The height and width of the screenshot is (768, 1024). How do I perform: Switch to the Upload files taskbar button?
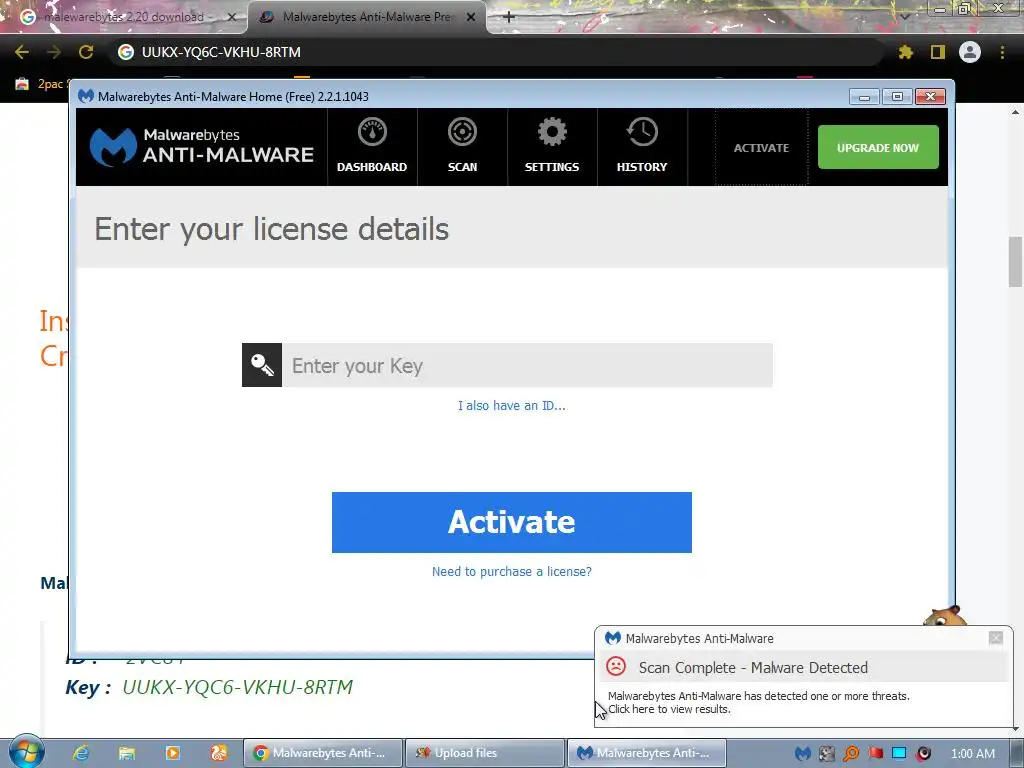pos(484,753)
